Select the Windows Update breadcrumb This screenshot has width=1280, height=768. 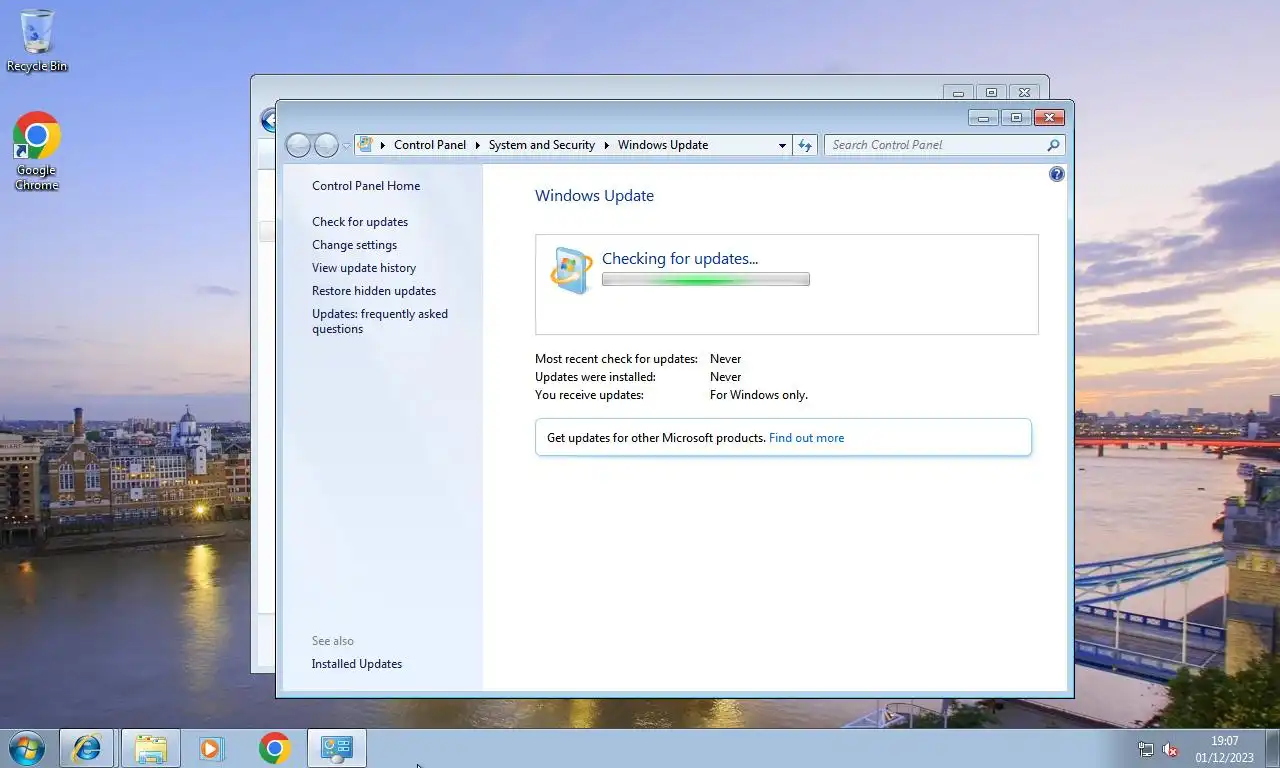663,145
